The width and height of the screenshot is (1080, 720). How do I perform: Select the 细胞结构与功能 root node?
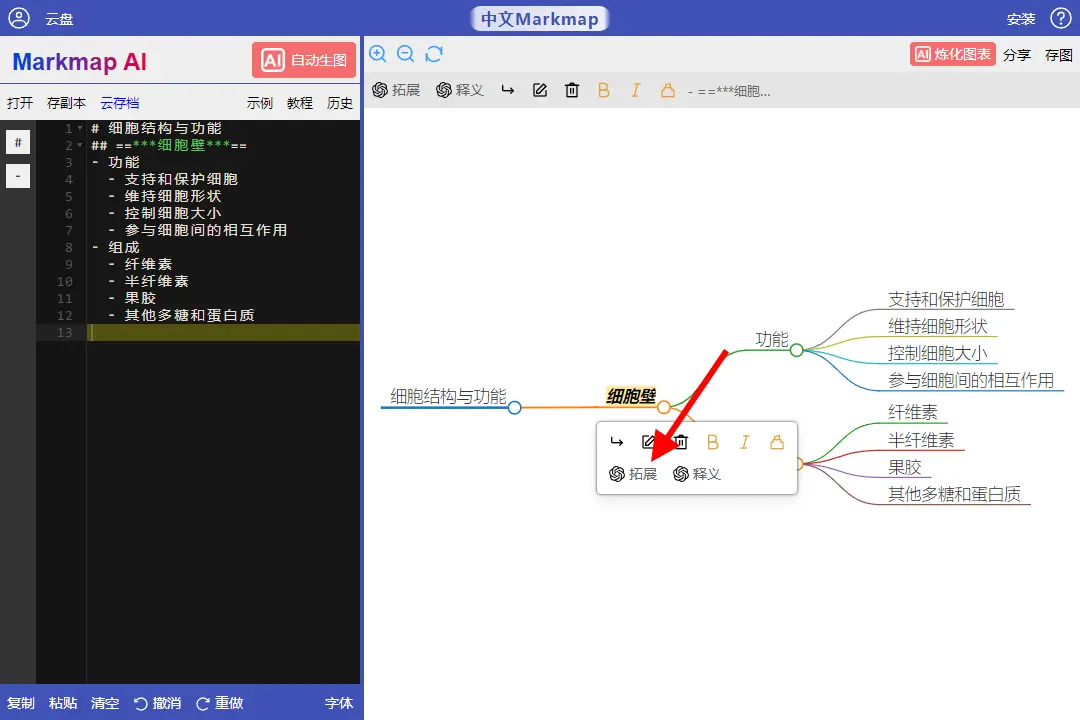click(448, 396)
